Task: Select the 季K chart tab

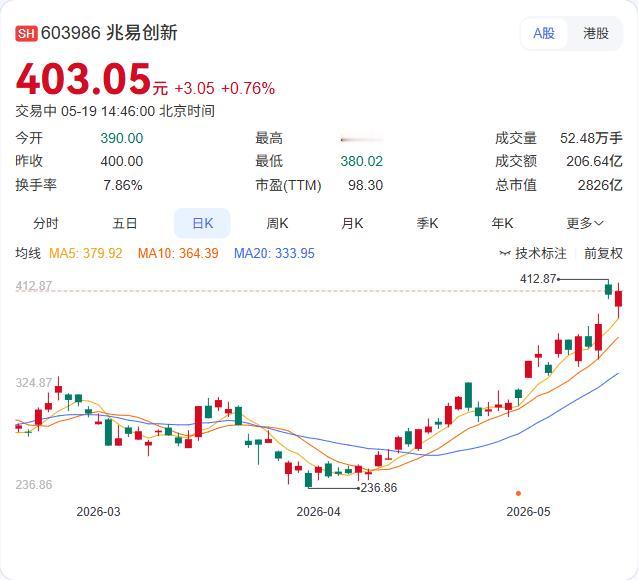Action: click(x=427, y=223)
